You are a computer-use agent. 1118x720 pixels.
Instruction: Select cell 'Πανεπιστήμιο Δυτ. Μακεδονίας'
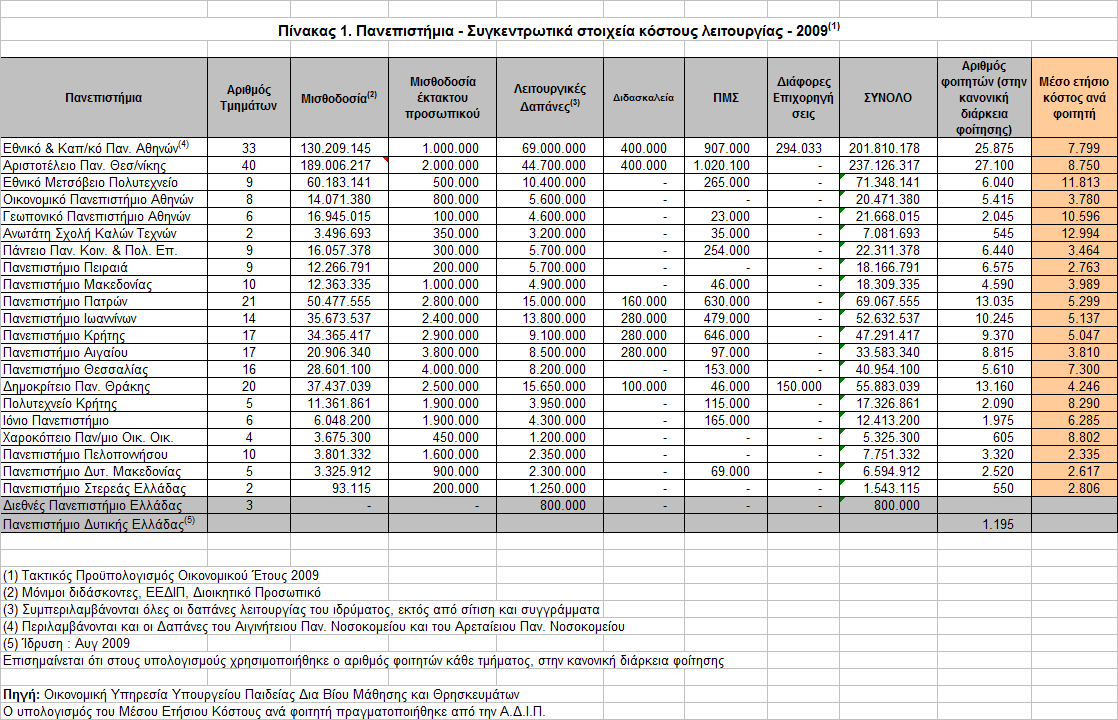103,472
